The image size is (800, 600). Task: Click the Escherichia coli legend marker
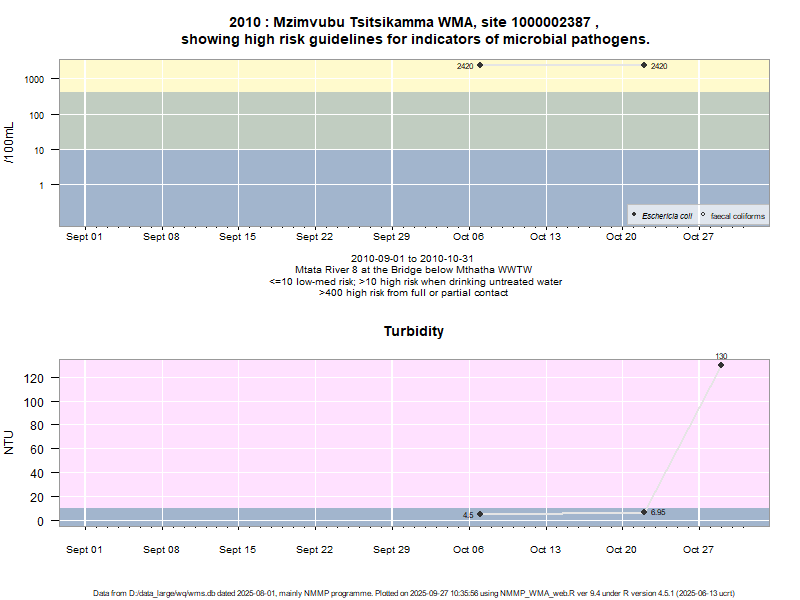[x=635, y=215]
